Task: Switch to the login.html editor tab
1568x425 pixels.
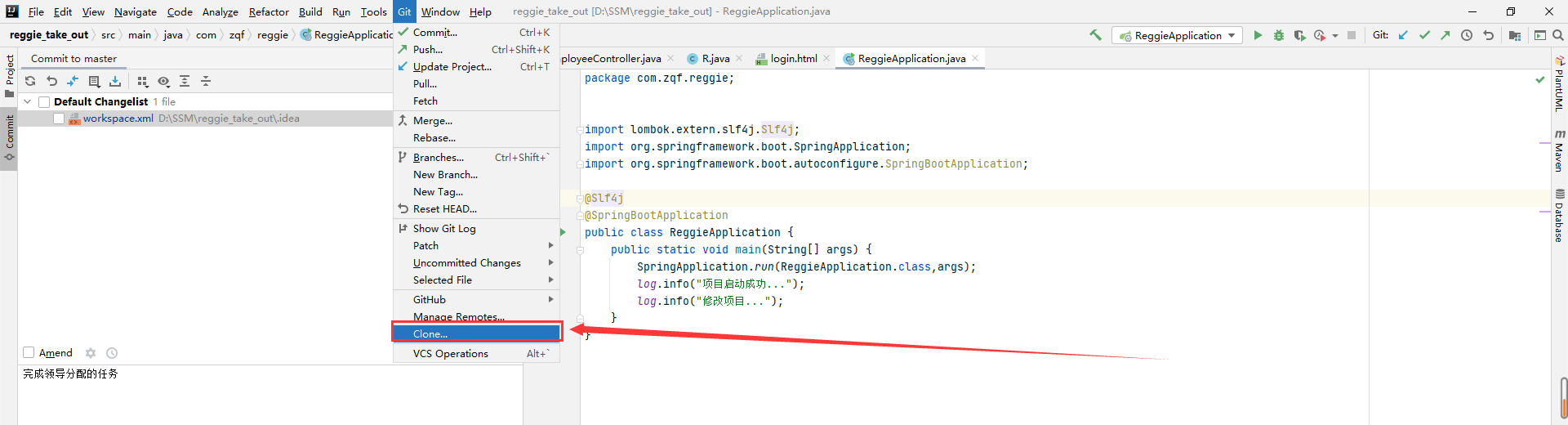Action: click(793, 58)
